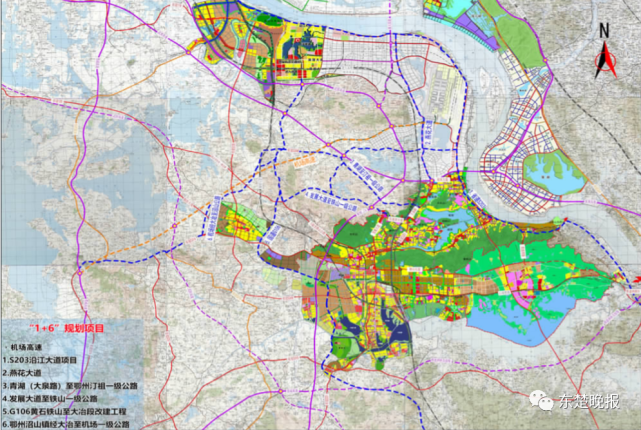The image size is (641, 430).
Task: Click the orange '机场高速' label on the map
Action: [305, 161]
